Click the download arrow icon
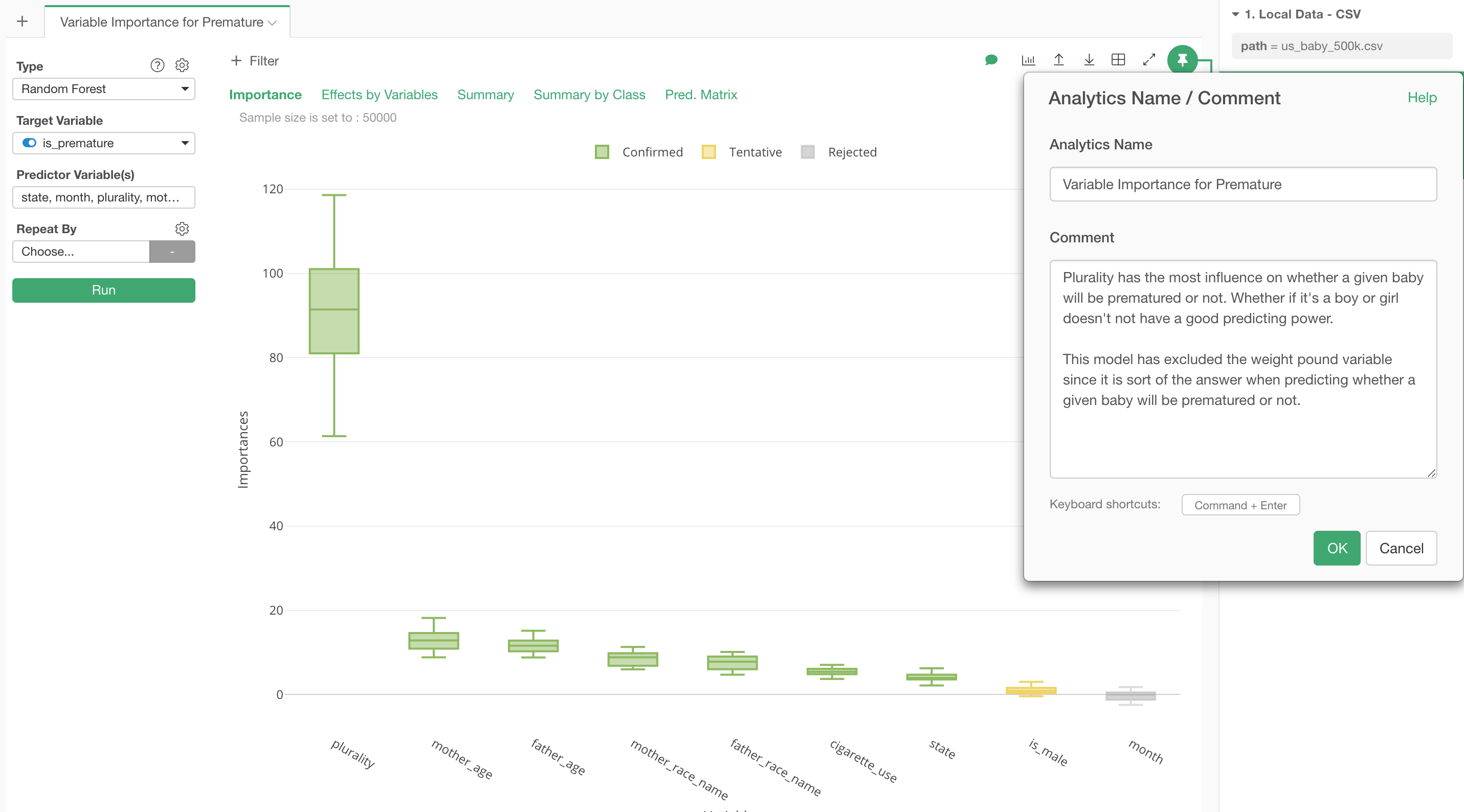Viewport: 1464px width, 812px height. (1089, 60)
